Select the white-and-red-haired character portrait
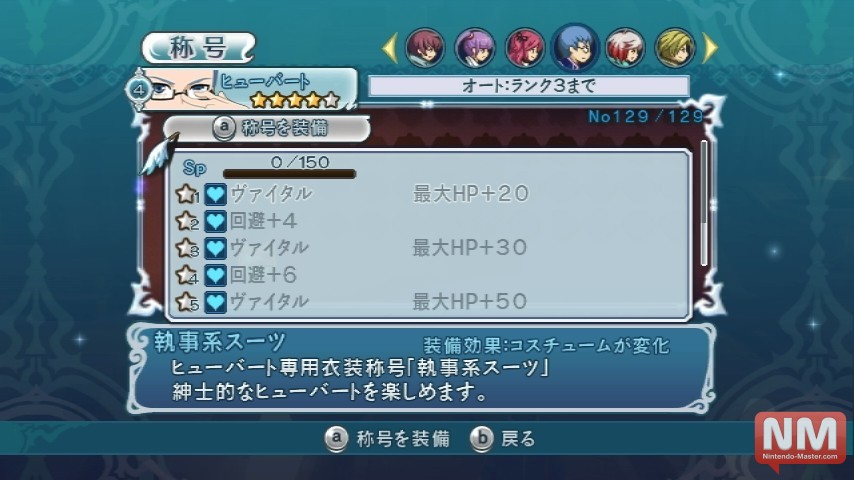Viewport: 854px width, 480px height. click(x=625, y=48)
